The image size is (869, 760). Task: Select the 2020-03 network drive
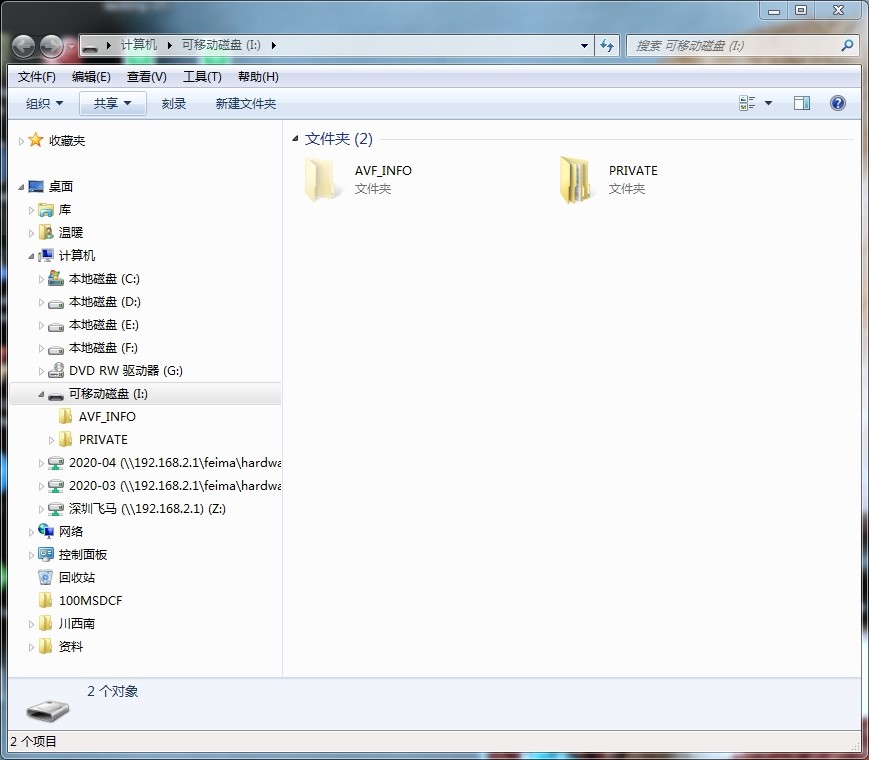coord(175,486)
